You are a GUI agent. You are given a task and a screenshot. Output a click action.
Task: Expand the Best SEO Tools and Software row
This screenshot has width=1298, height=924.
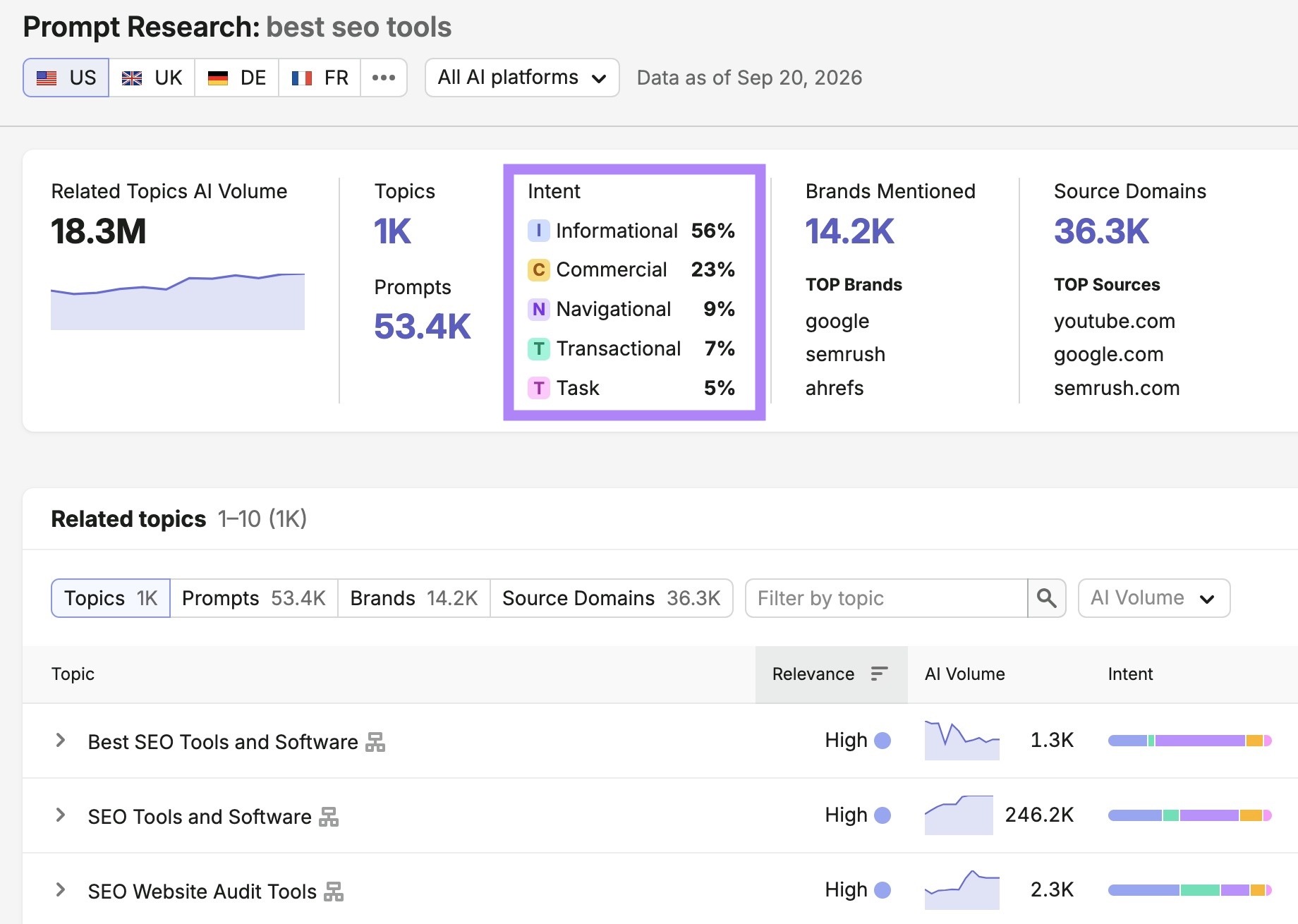[x=61, y=741]
